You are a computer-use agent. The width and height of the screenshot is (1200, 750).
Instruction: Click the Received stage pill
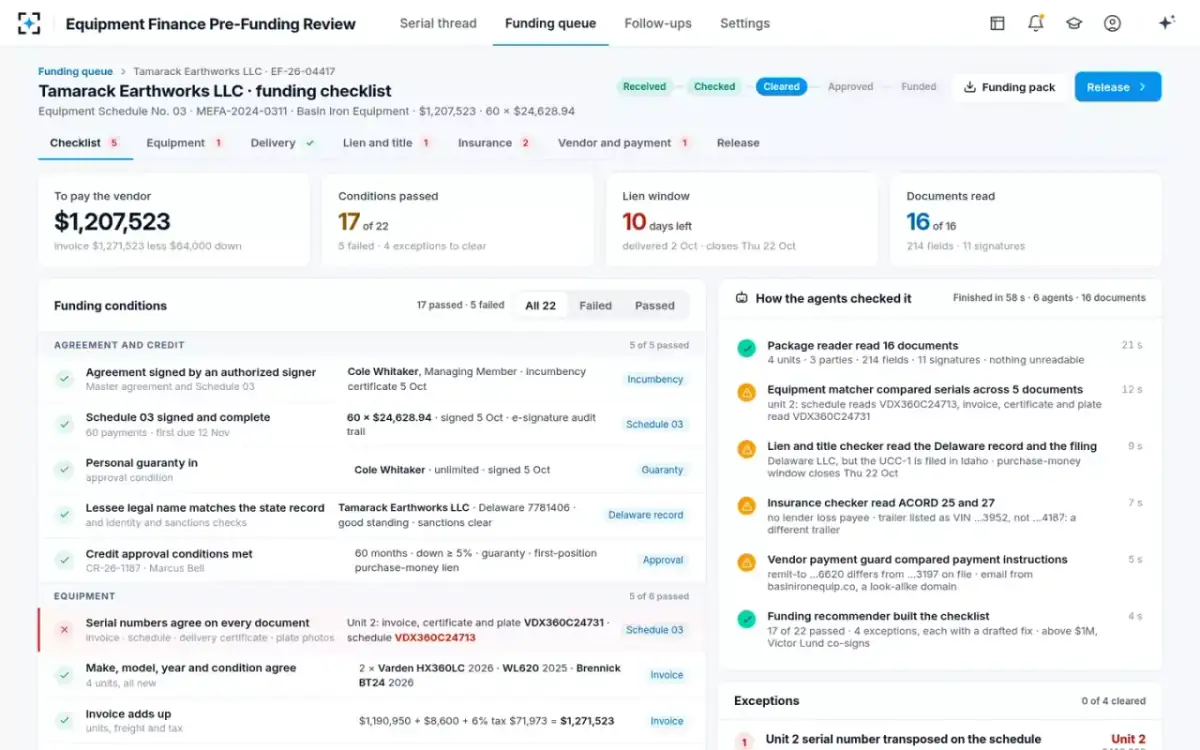coord(644,87)
